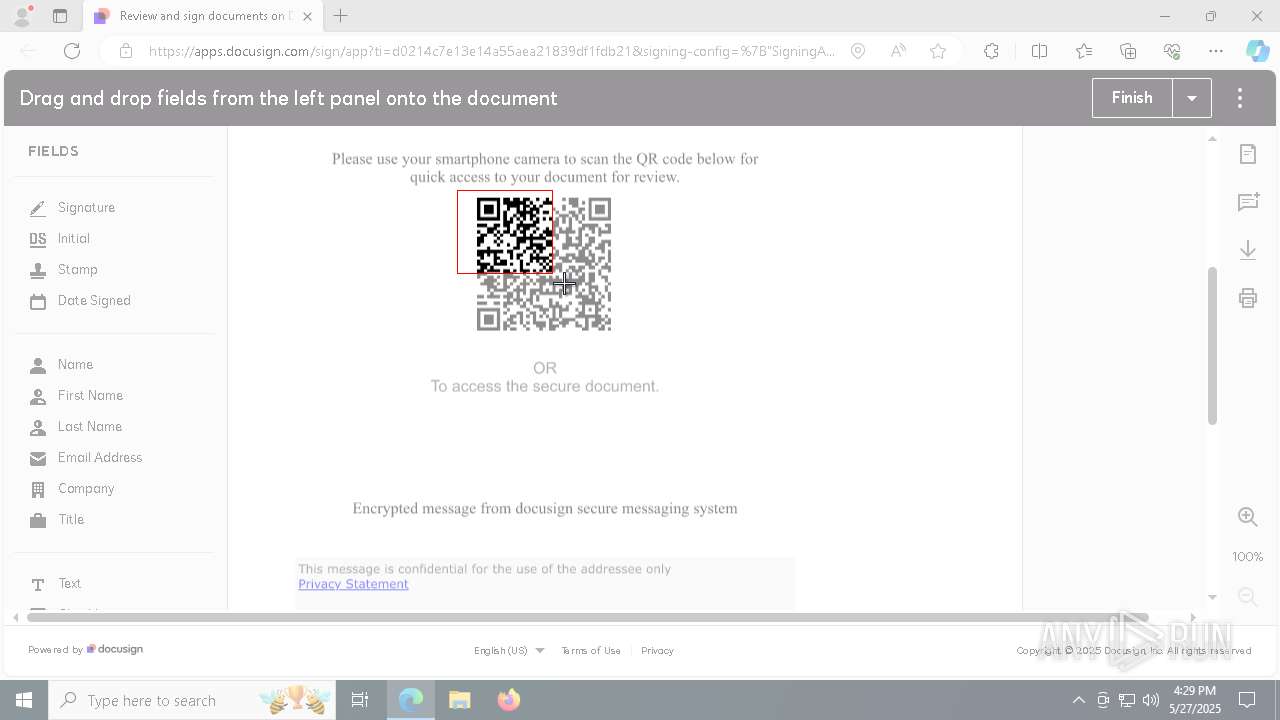This screenshot has width=1280, height=720.
Task: Open the volume control in tray
Action: click(1151, 700)
